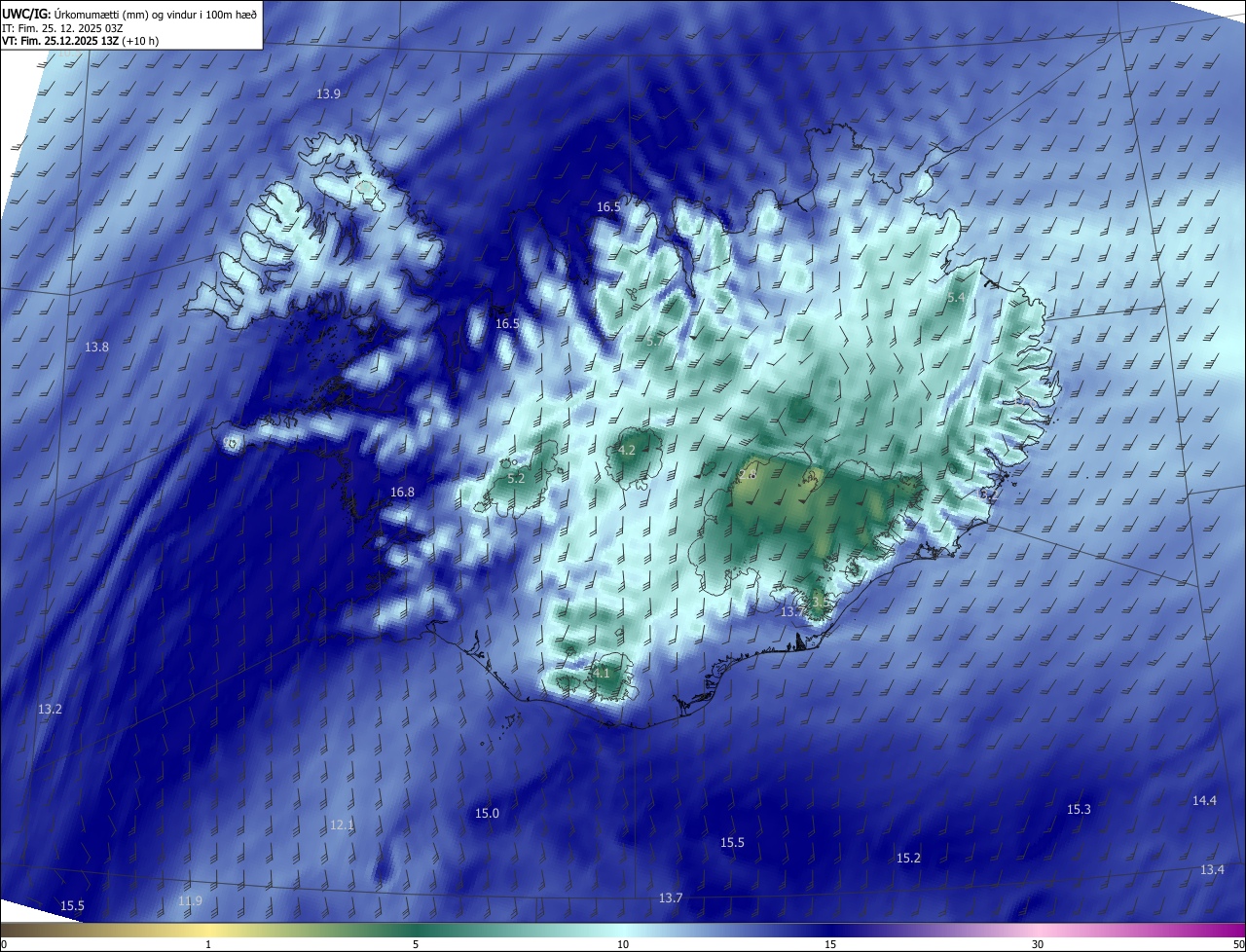The width and height of the screenshot is (1246, 952).
Task: Select the 13.8 value label
Action: [x=96, y=348]
